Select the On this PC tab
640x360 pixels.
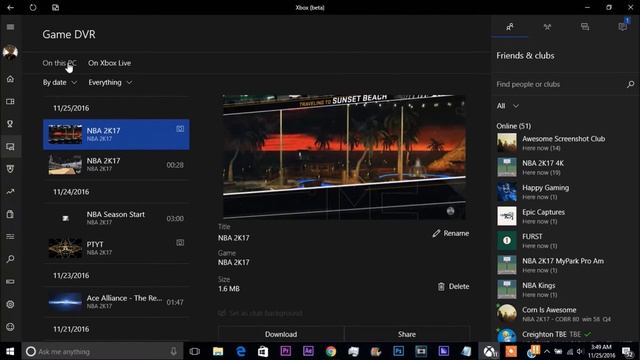coord(60,63)
